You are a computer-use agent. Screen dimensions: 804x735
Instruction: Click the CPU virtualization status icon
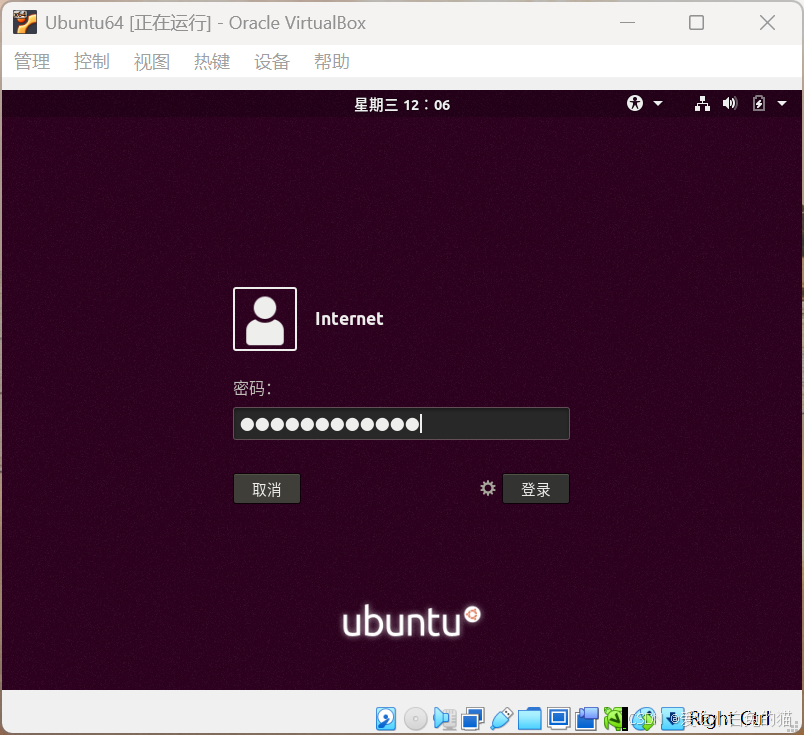point(615,719)
